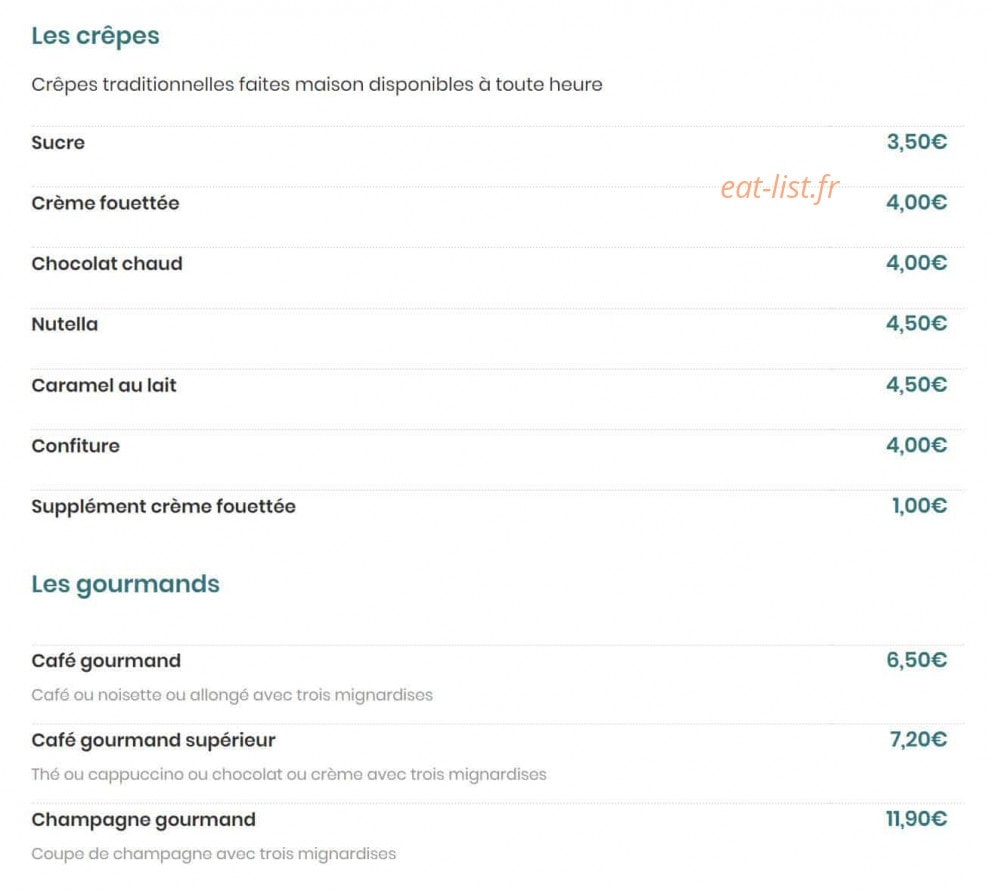Click the Les gourmands heading
Screen dimensions: 989x891
126,584
